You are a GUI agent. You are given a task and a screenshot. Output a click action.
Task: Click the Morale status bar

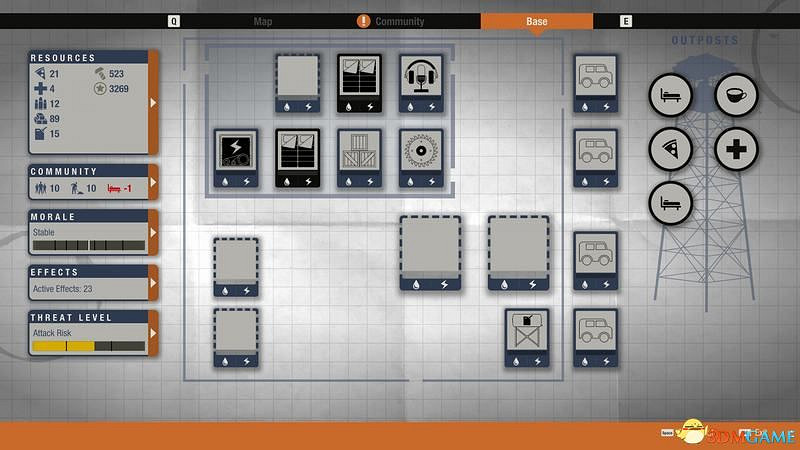pyautogui.click(x=88, y=245)
